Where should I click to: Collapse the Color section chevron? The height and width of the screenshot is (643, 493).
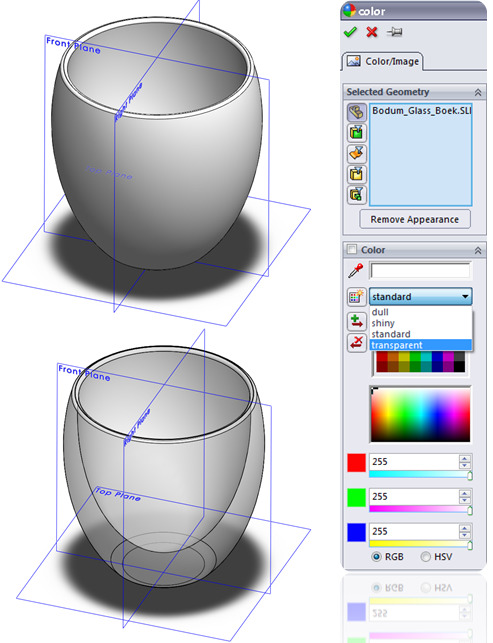[478, 250]
